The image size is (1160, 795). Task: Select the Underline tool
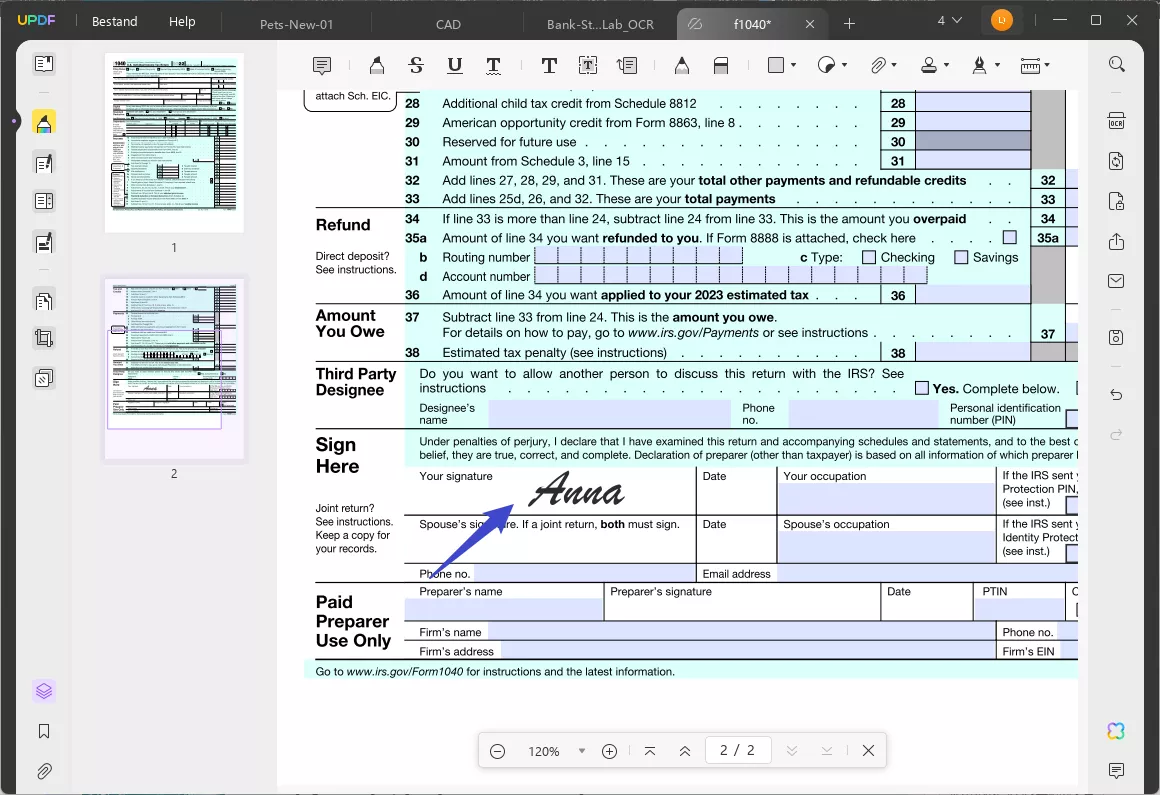(x=455, y=66)
